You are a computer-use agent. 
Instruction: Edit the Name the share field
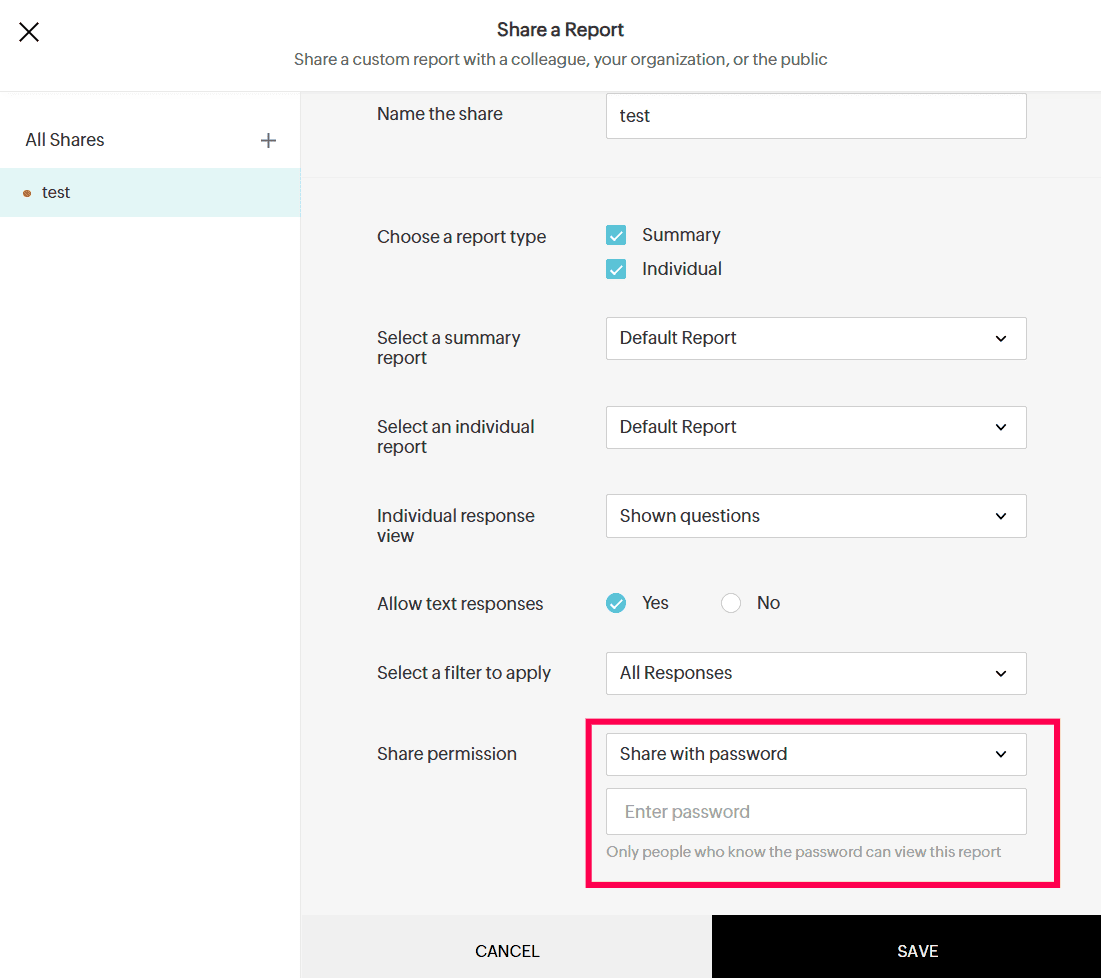pos(815,116)
